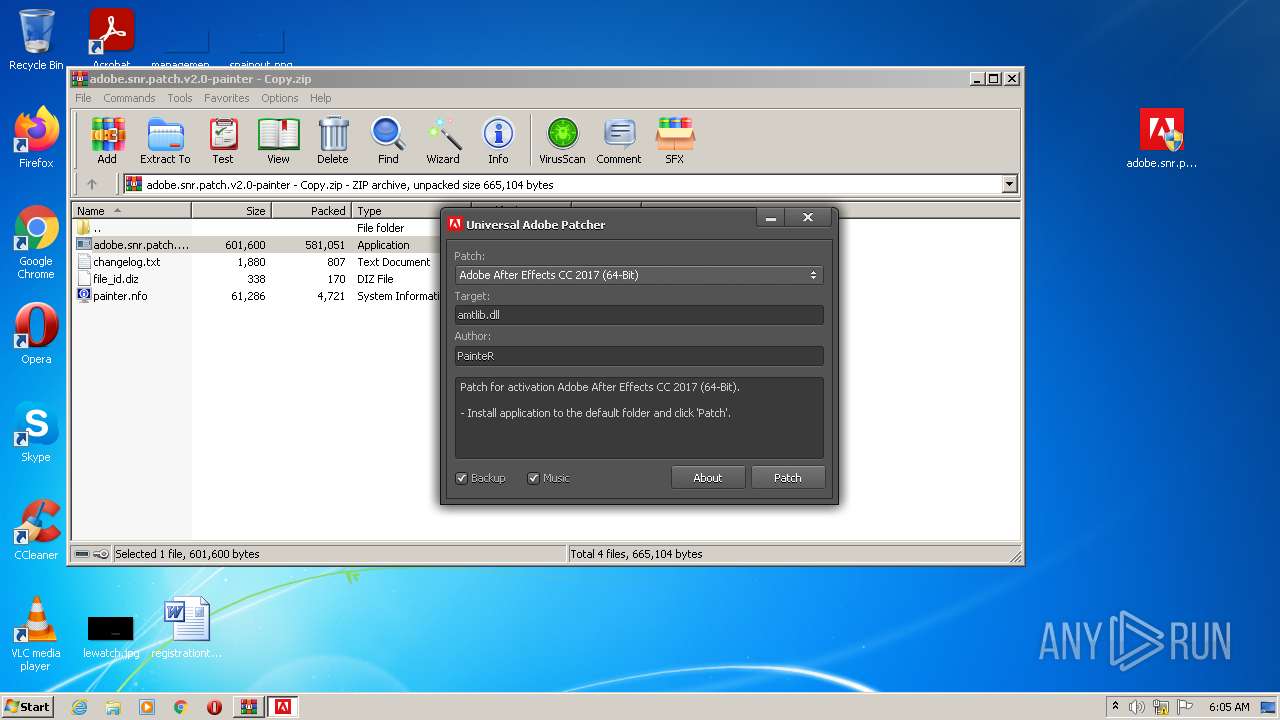
Task: Open the CCleaner desktop shortcut
Action: tap(36, 530)
